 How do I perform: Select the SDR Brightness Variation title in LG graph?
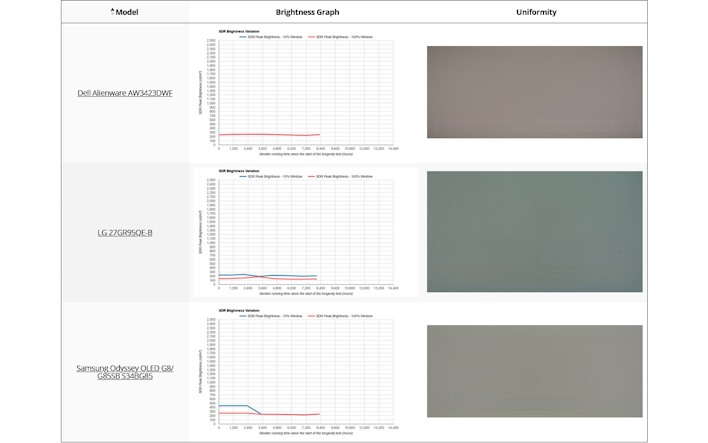coord(239,171)
